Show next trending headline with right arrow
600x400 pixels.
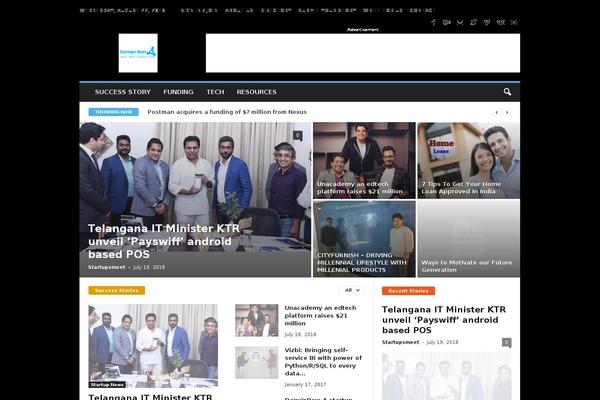[507, 113]
